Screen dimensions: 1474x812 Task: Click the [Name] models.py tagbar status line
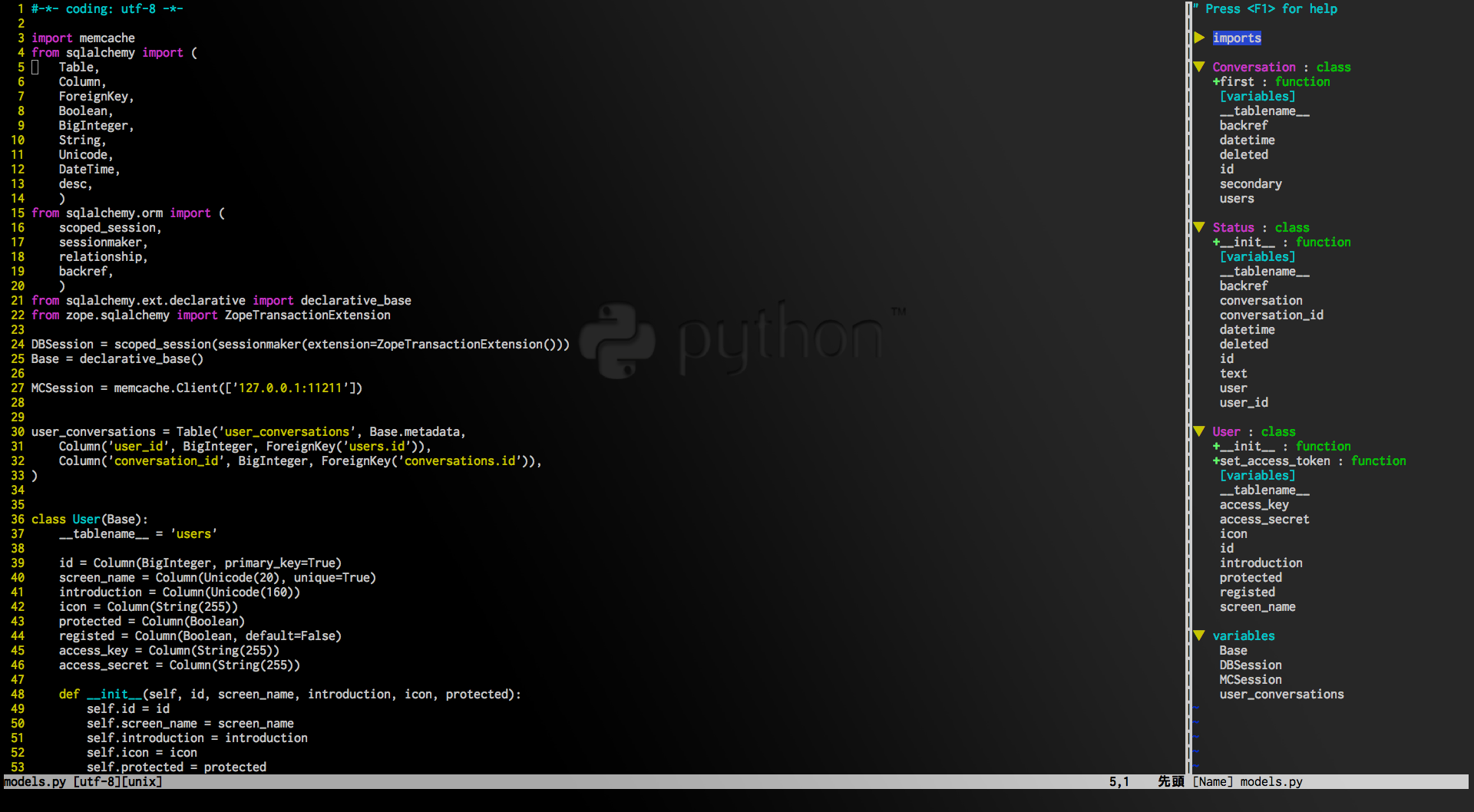click(1248, 781)
